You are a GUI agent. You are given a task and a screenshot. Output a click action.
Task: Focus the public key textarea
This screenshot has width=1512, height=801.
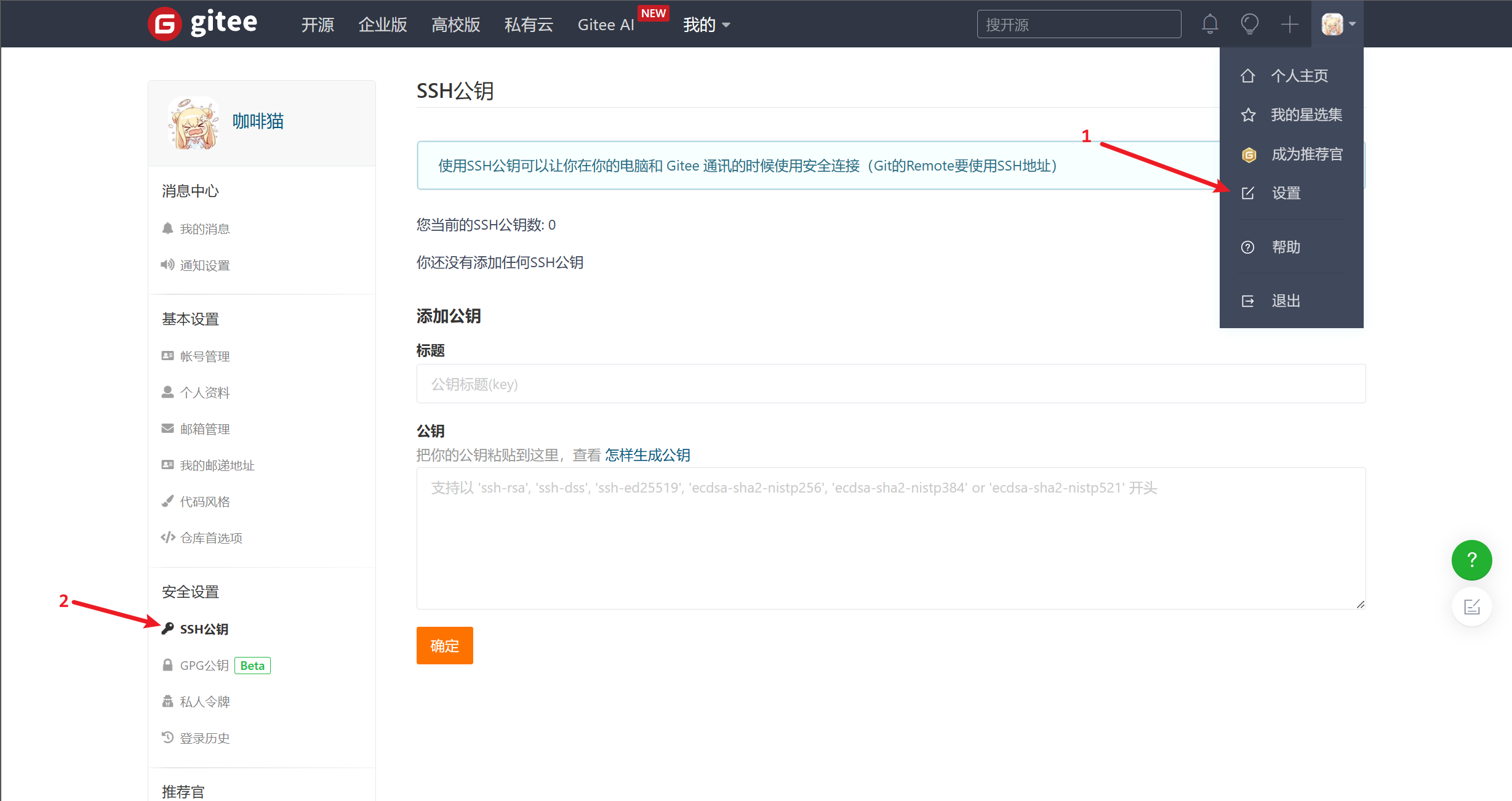[x=891, y=538]
